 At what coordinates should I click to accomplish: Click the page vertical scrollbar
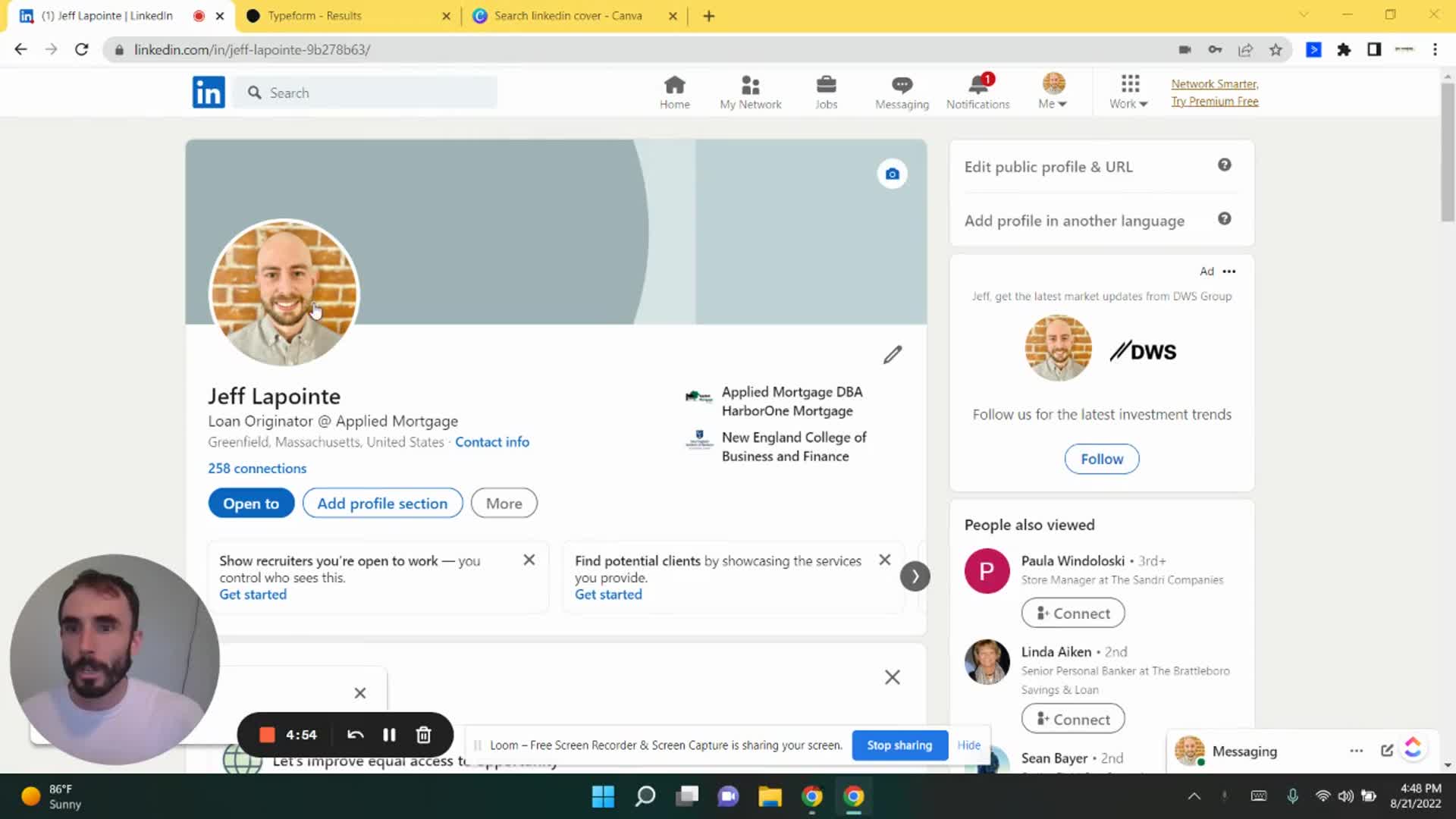(1447, 152)
